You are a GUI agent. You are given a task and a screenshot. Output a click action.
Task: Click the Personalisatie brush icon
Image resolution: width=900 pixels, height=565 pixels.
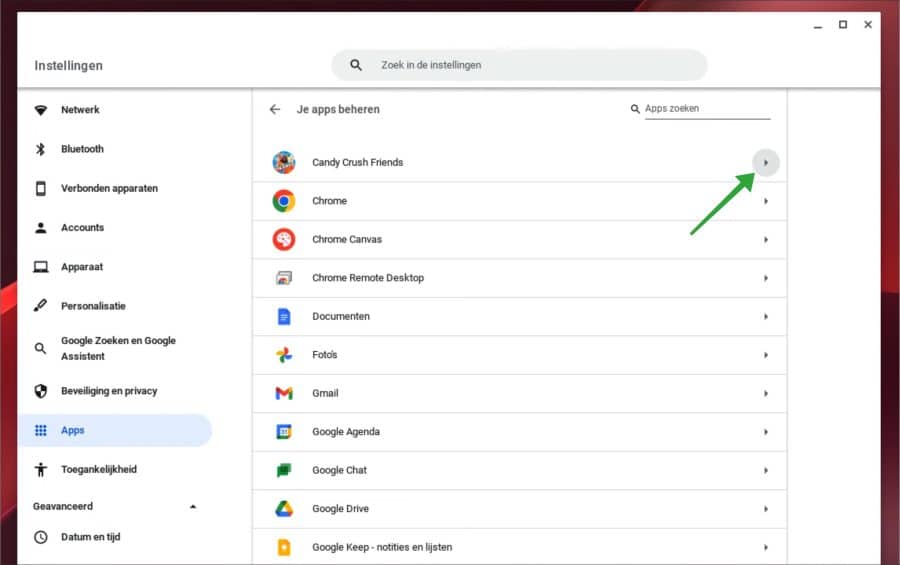tap(41, 305)
